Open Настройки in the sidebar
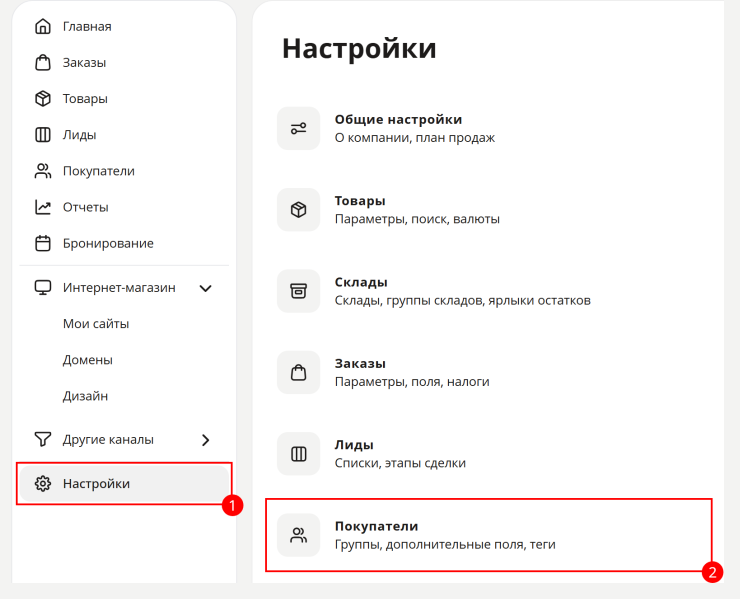 pyautogui.click(x=125, y=484)
